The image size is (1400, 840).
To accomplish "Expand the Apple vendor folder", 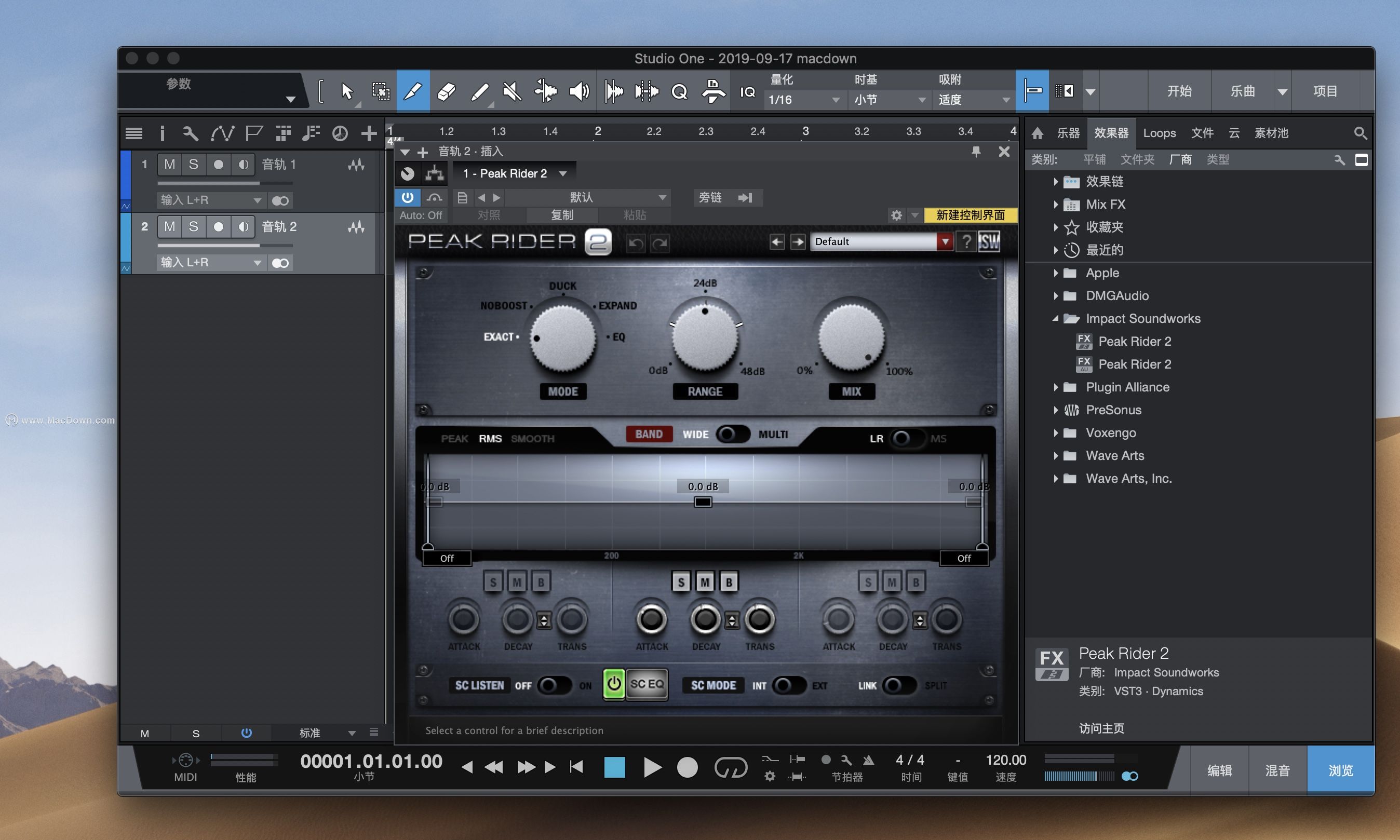I will (1055, 273).
